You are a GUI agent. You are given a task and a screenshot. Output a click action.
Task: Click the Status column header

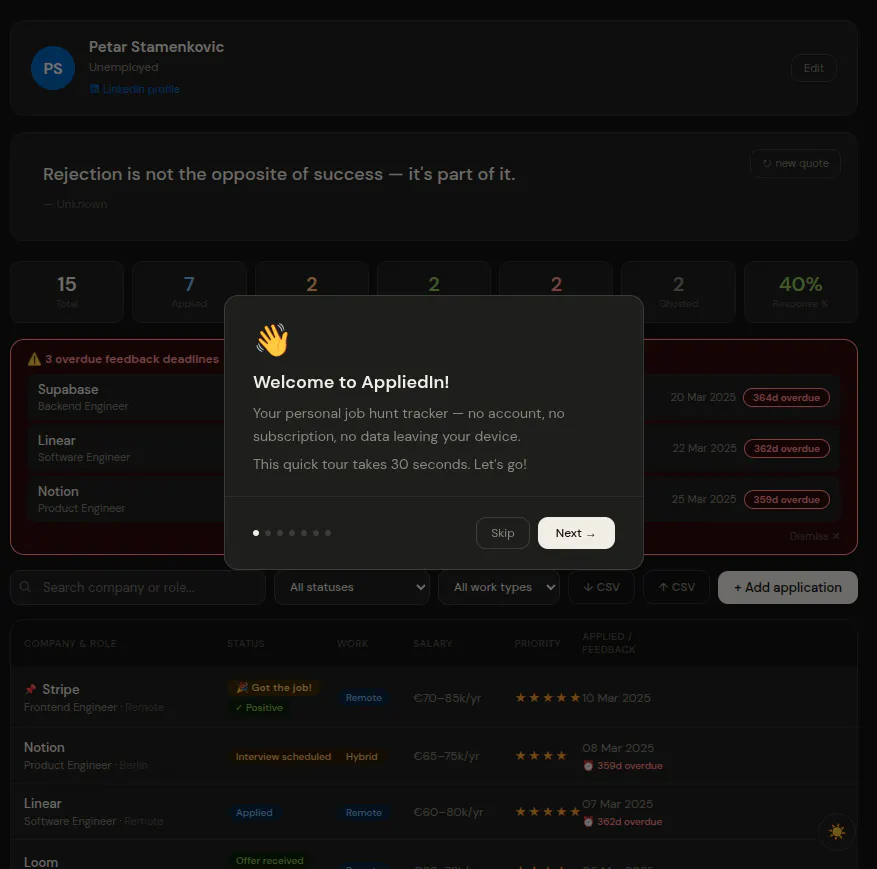click(x=246, y=644)
